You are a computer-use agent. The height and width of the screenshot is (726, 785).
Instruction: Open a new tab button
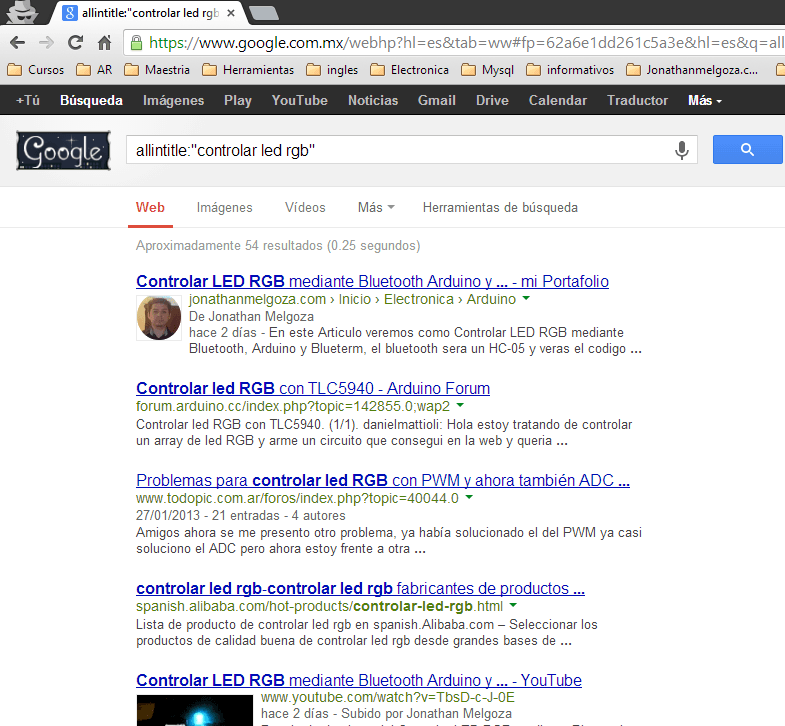(x=264, y=13)
